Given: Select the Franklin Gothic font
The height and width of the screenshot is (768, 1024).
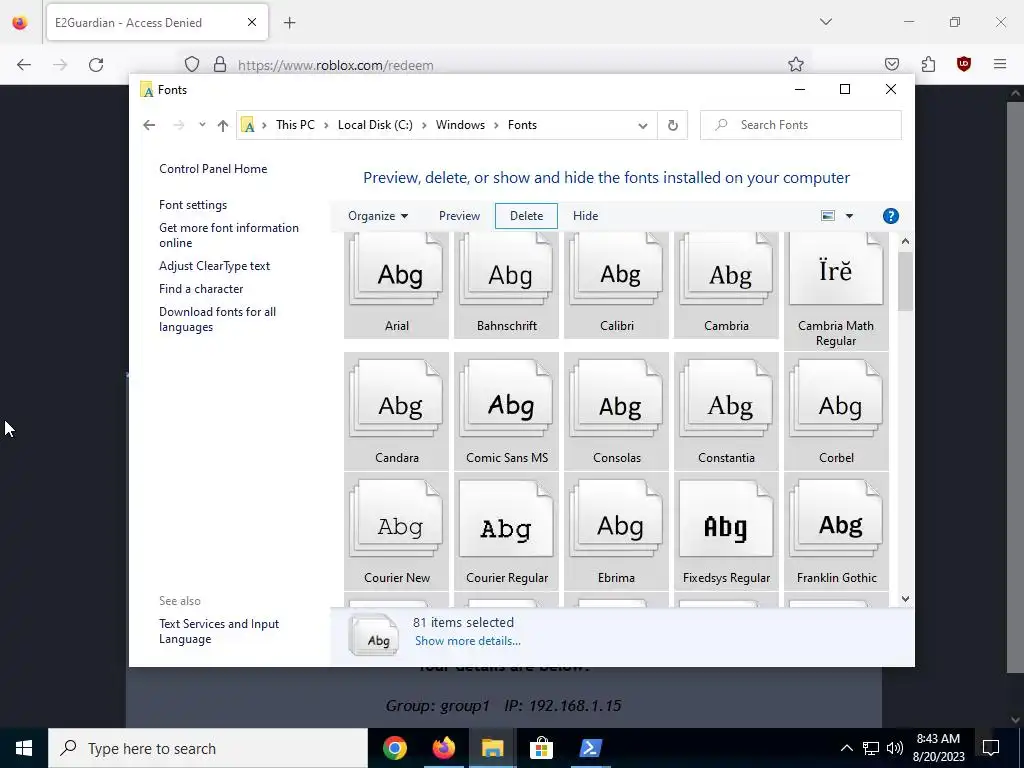Looking at the screenshot, I should tap(836, 532).
